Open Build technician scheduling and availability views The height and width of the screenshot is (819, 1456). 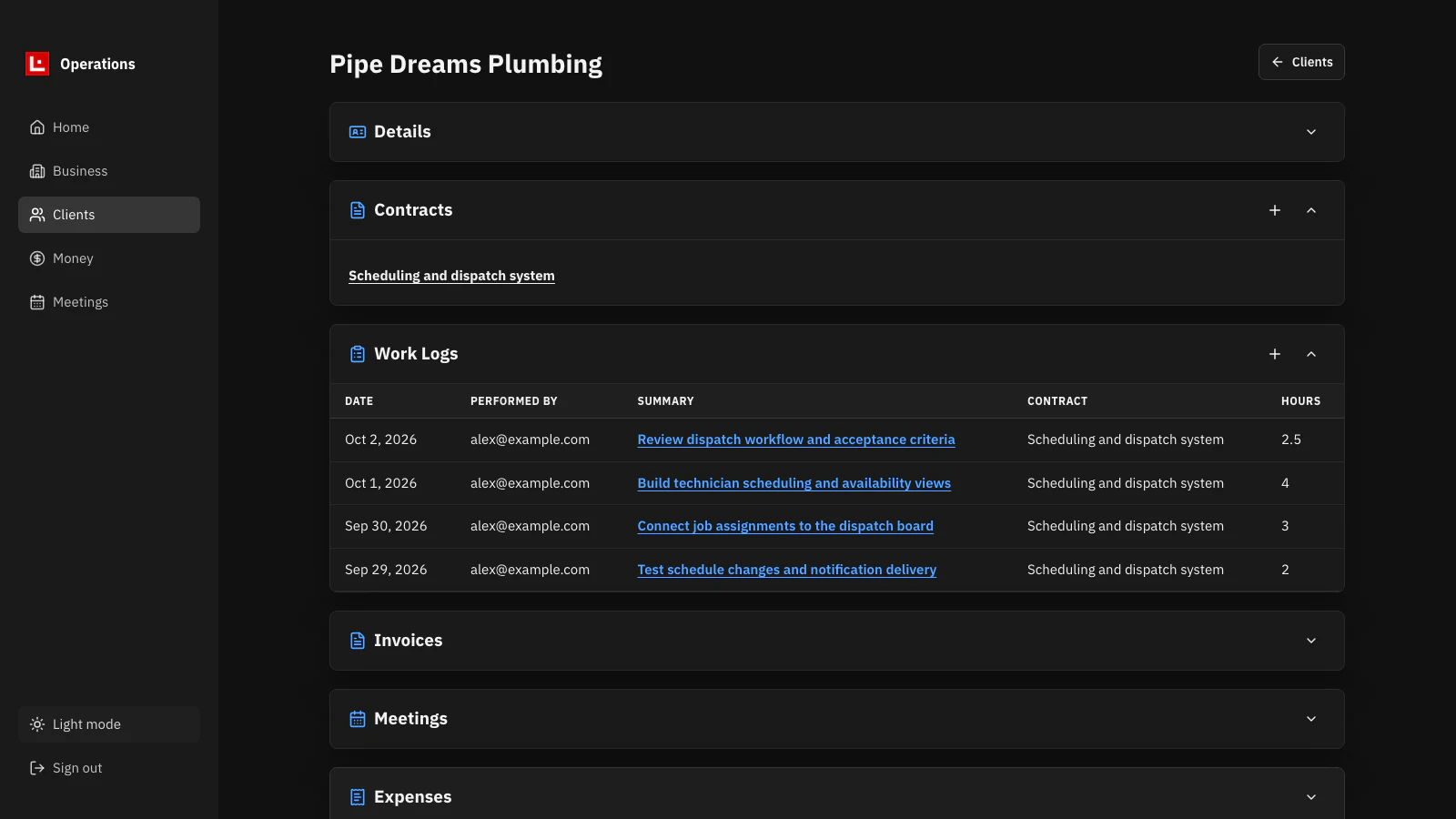tap(794, 483)
